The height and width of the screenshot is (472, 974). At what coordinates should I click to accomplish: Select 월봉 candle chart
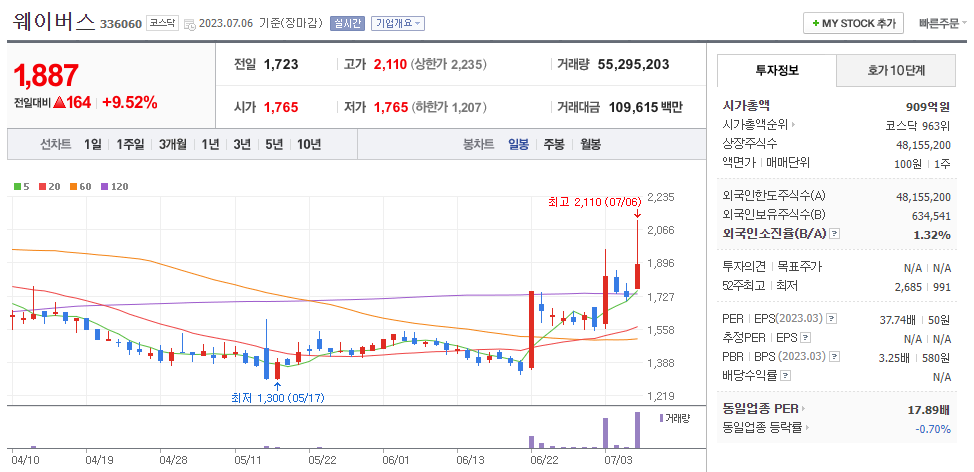(x=591, y=145)
